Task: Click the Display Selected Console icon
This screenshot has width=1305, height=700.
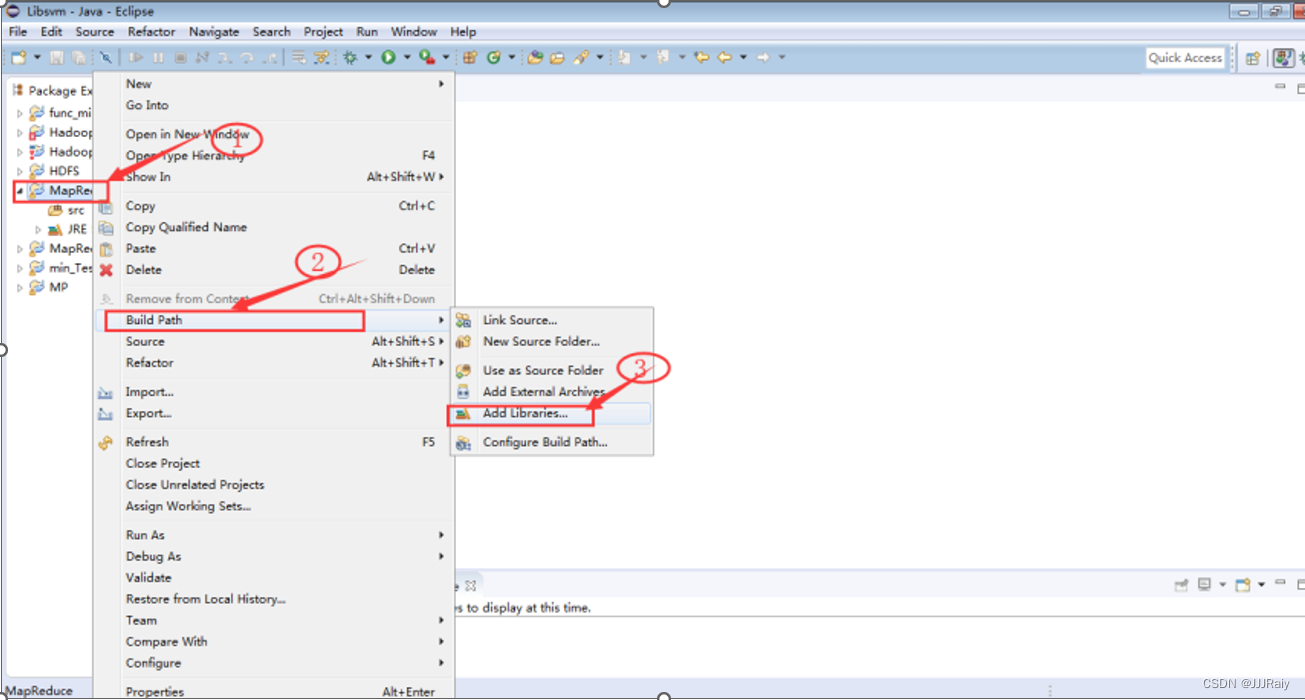Action: 1204,584
